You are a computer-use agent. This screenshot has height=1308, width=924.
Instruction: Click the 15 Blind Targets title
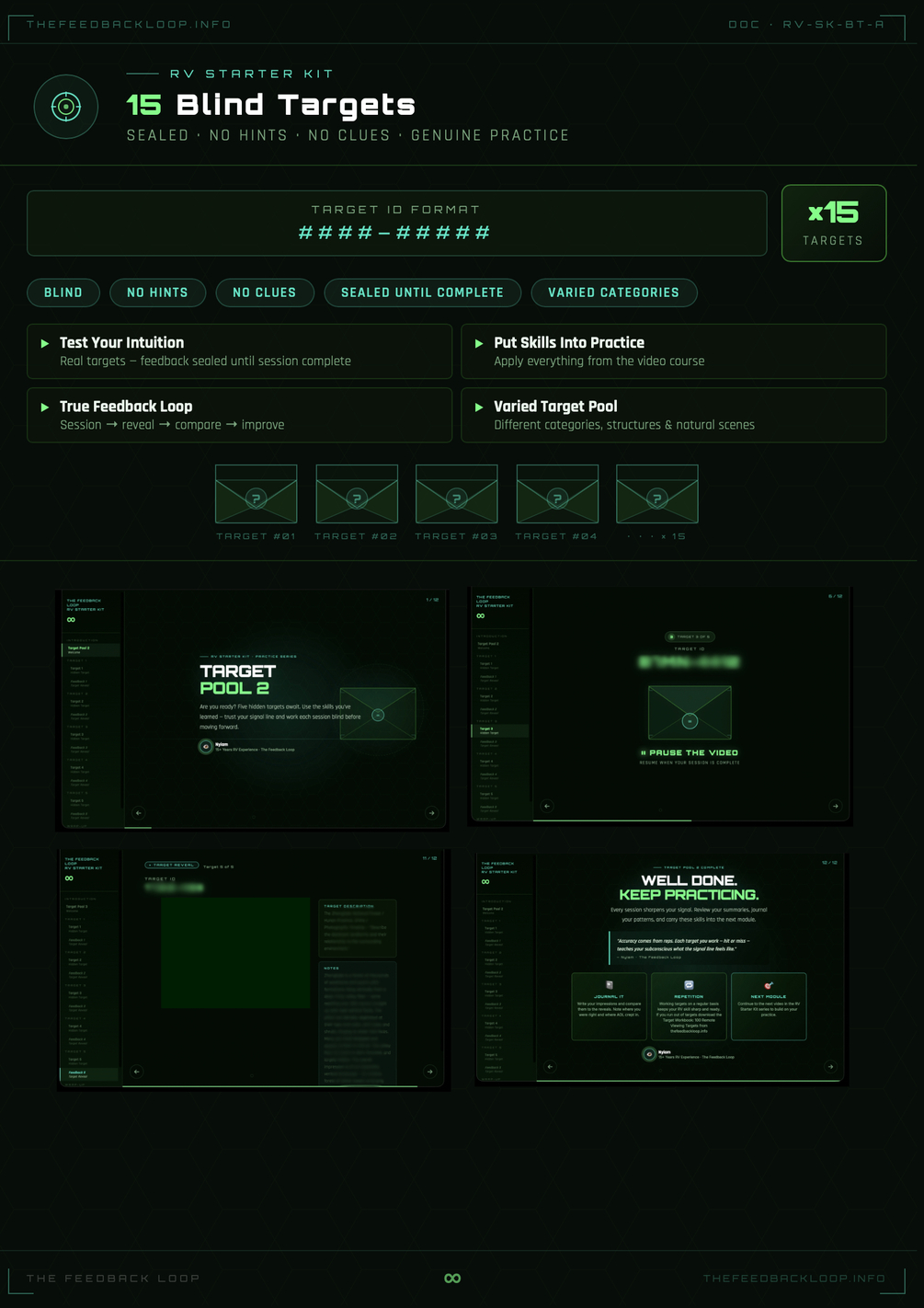[271, 105]
